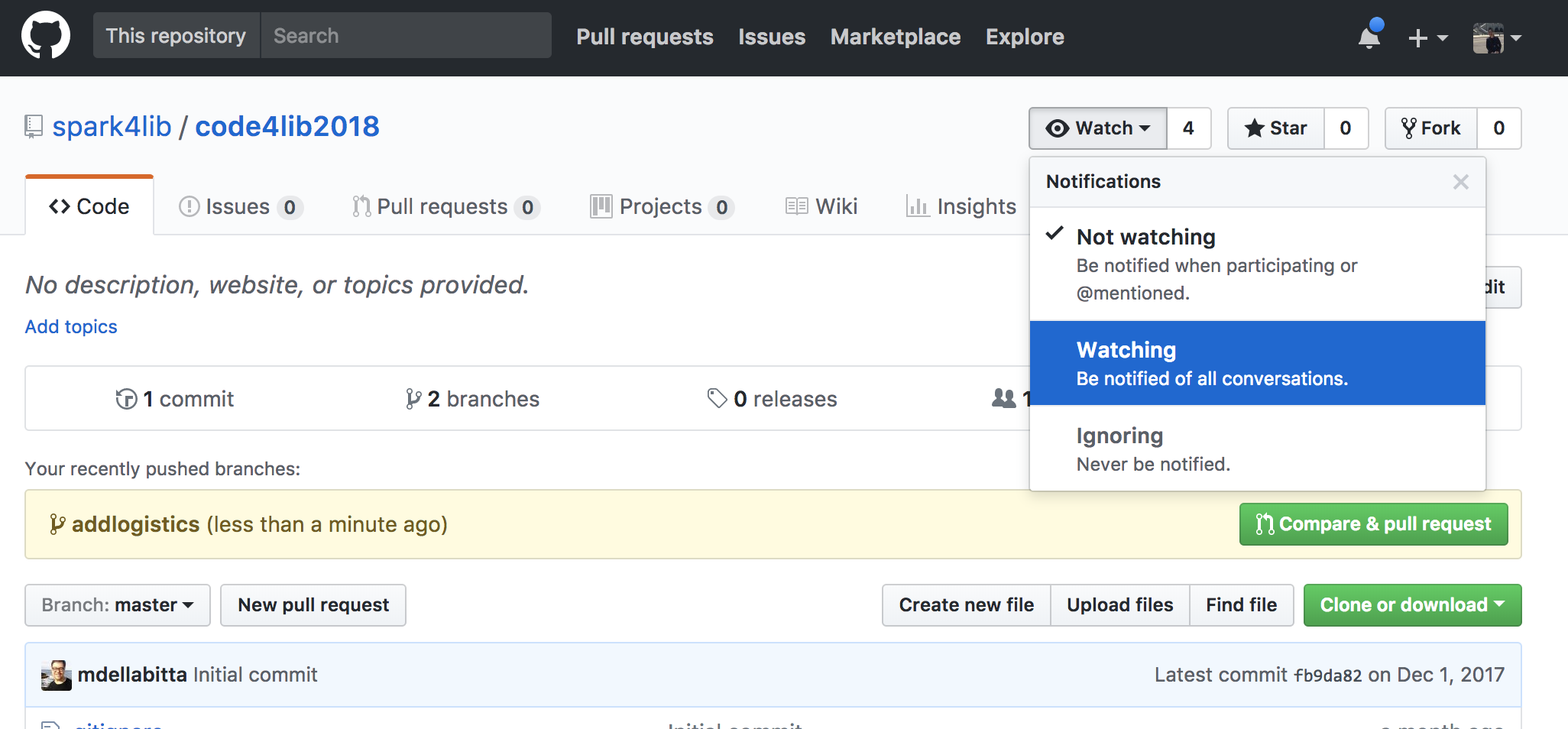The image size is (1568, 729).
Task: Click Add topics link
Action: point(71,326)
